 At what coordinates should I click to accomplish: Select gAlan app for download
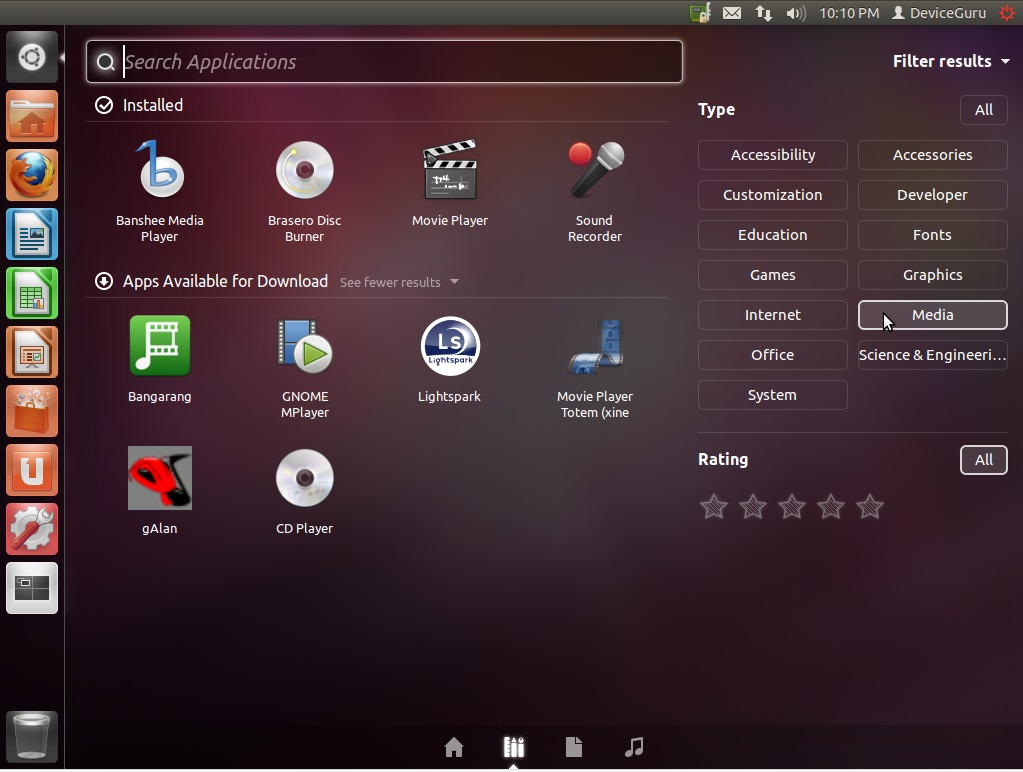coord(160,491)
